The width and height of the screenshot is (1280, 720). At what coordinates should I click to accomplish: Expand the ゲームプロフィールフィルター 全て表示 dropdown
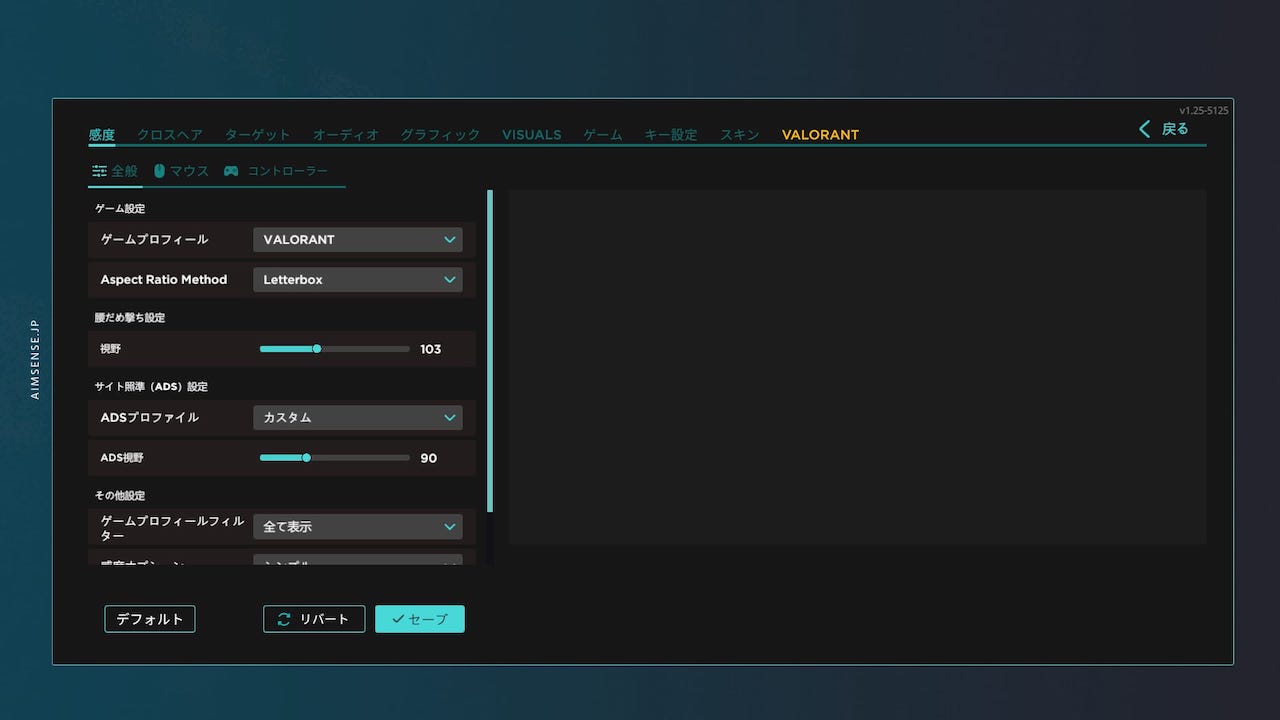point(357,526)
